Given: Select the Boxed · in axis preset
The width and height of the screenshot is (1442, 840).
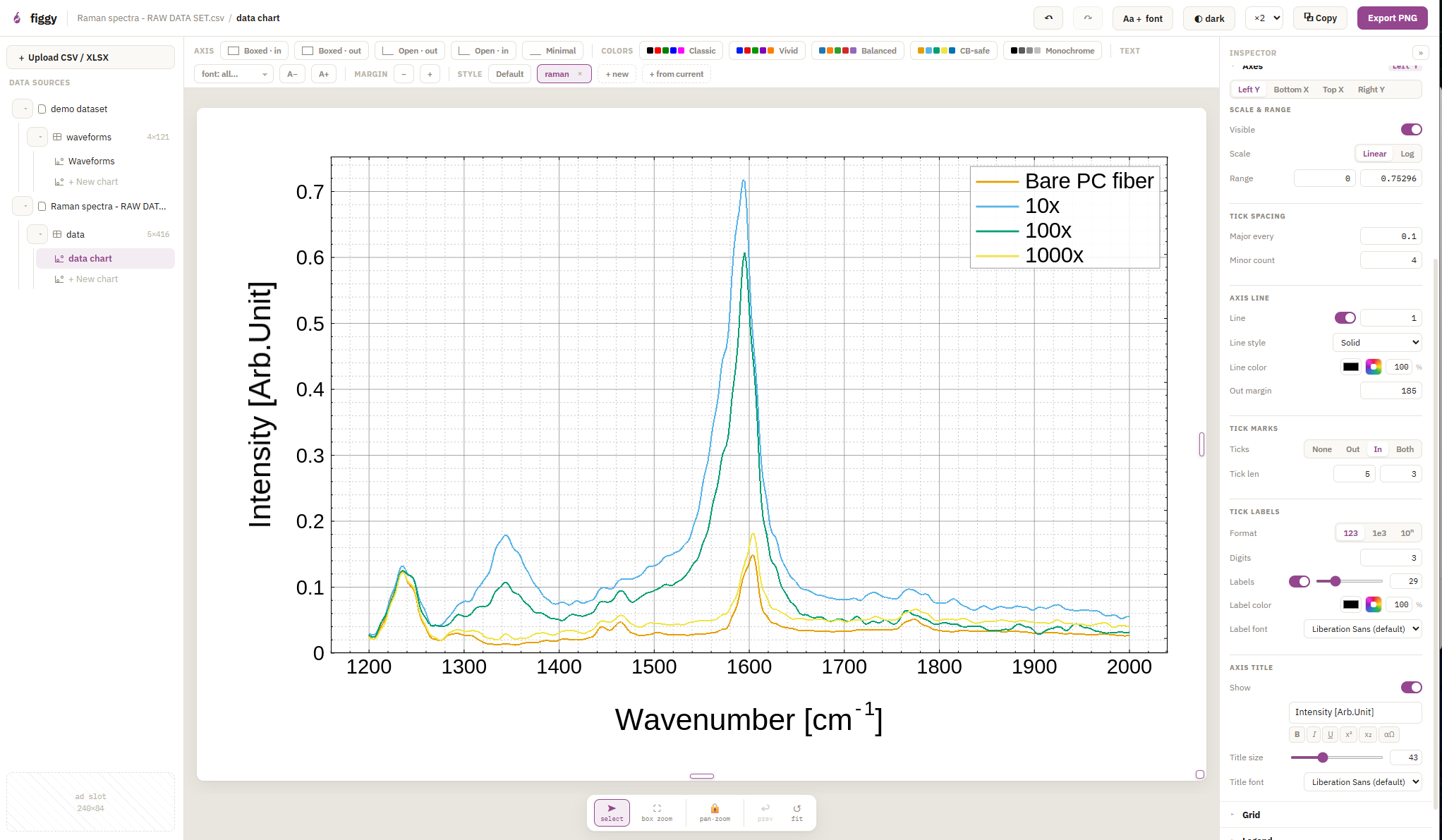Looking at the screenshot, I should 255,51.
